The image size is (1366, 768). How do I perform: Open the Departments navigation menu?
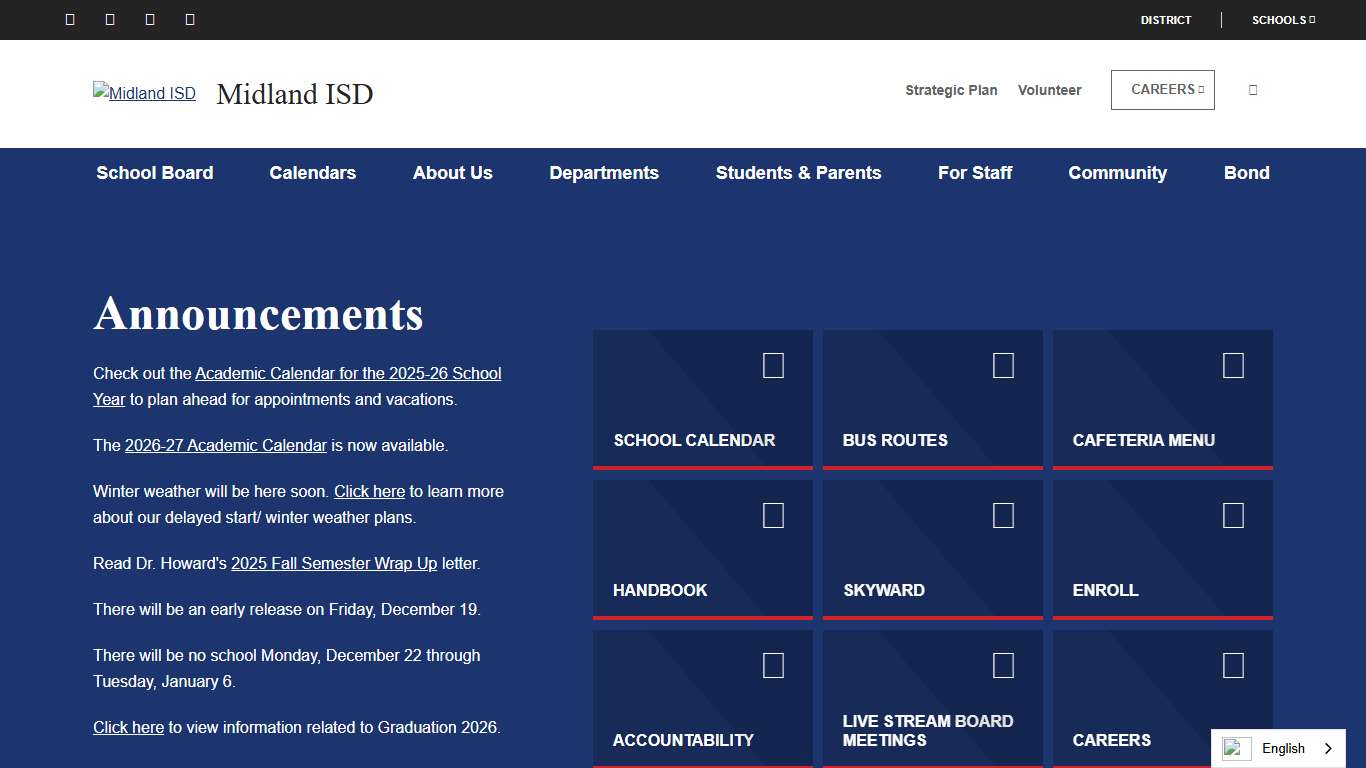(604, 173)
